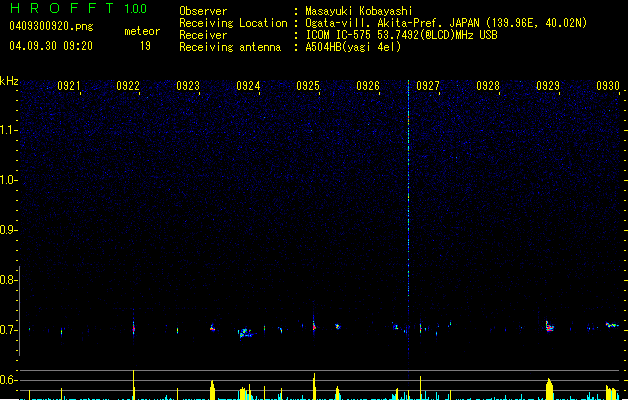Click the 'Receiving antenna' field label

point(230,47)
